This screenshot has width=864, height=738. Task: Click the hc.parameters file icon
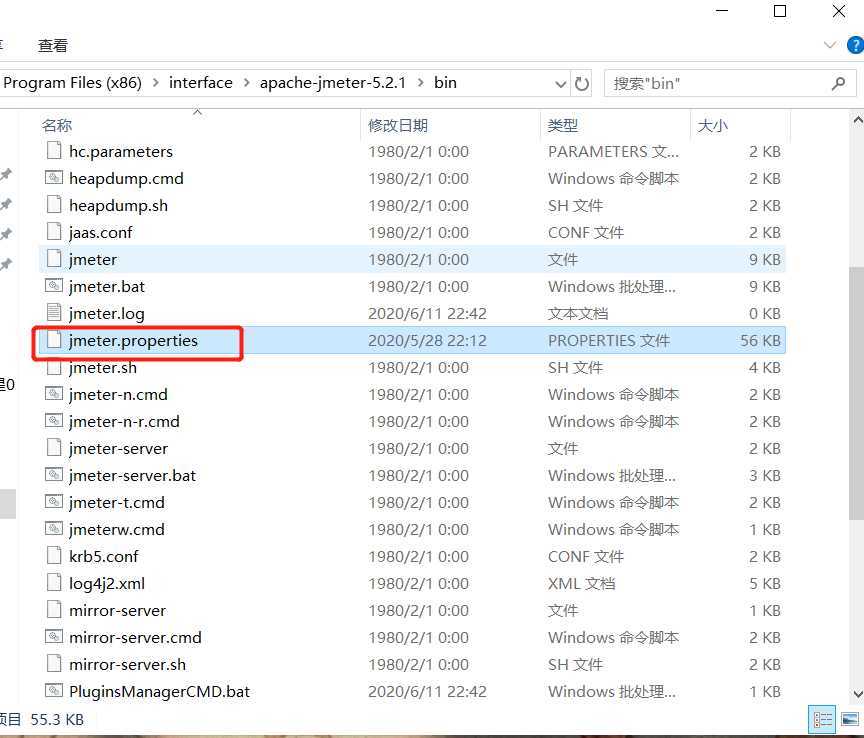(x=54, y=150)
